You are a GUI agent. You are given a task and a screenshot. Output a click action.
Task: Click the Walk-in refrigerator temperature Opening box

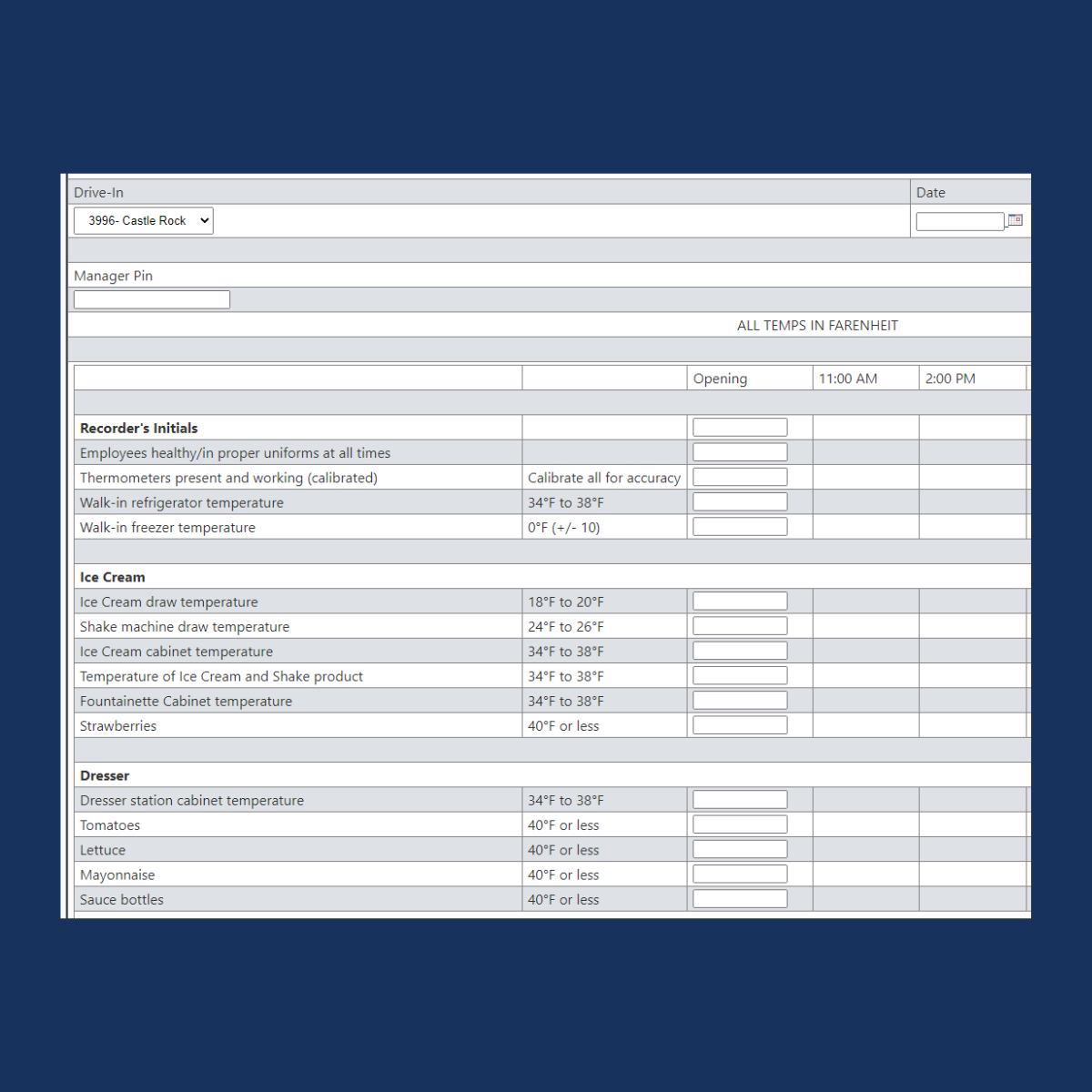click(x=739, y=500)
